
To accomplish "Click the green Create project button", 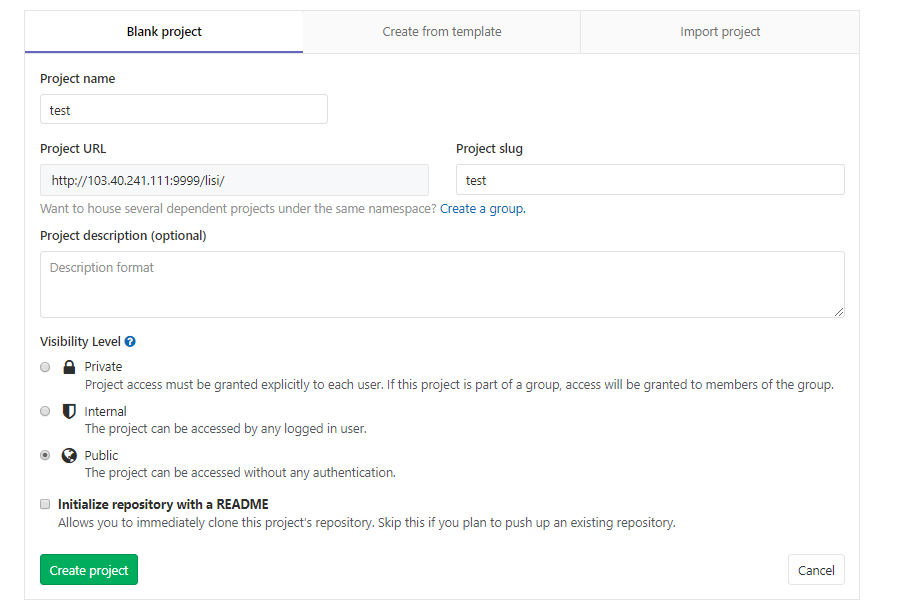I will (89, 570).
